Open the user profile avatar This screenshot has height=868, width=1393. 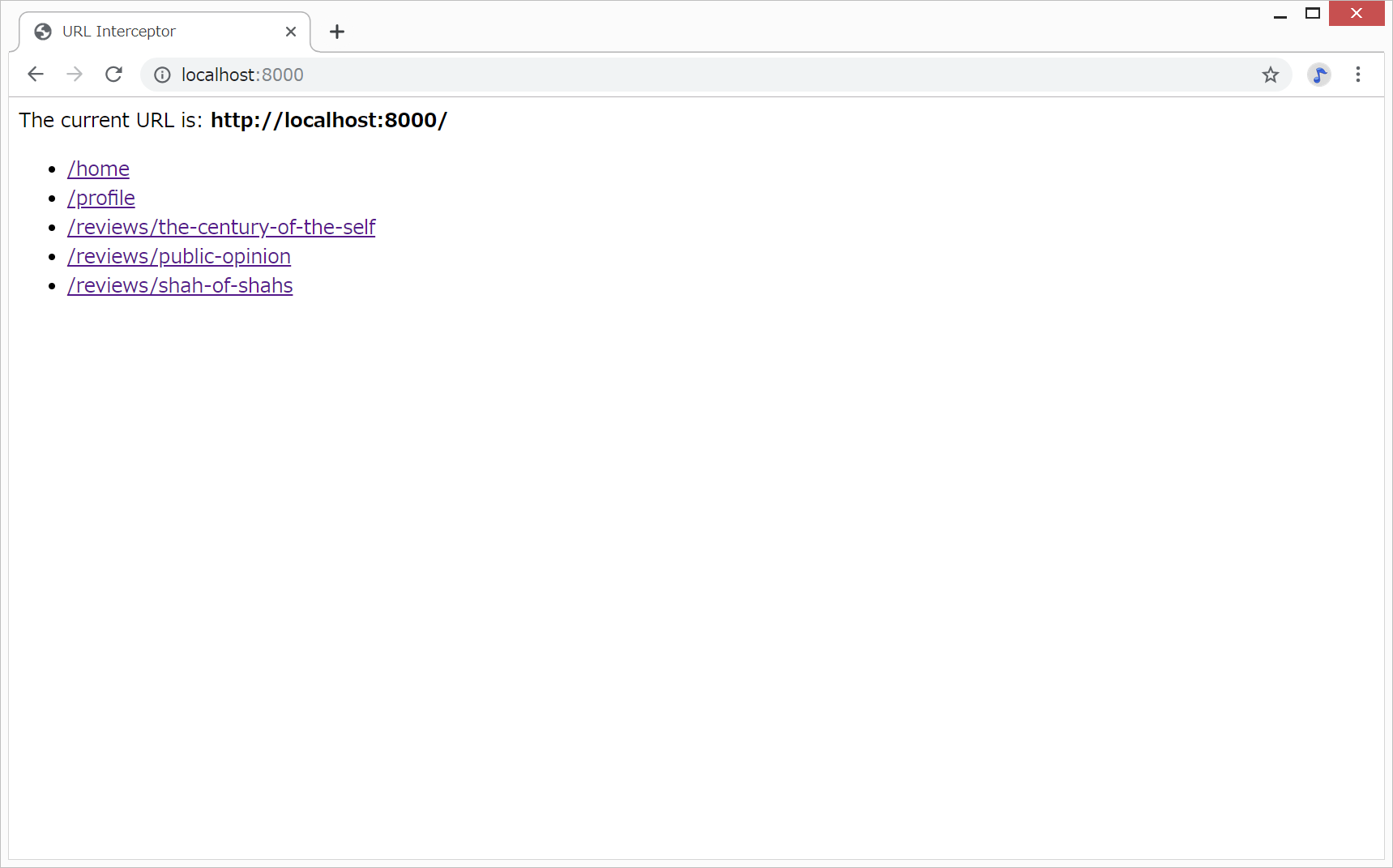pyautogui.click(x=1318, y=75)
